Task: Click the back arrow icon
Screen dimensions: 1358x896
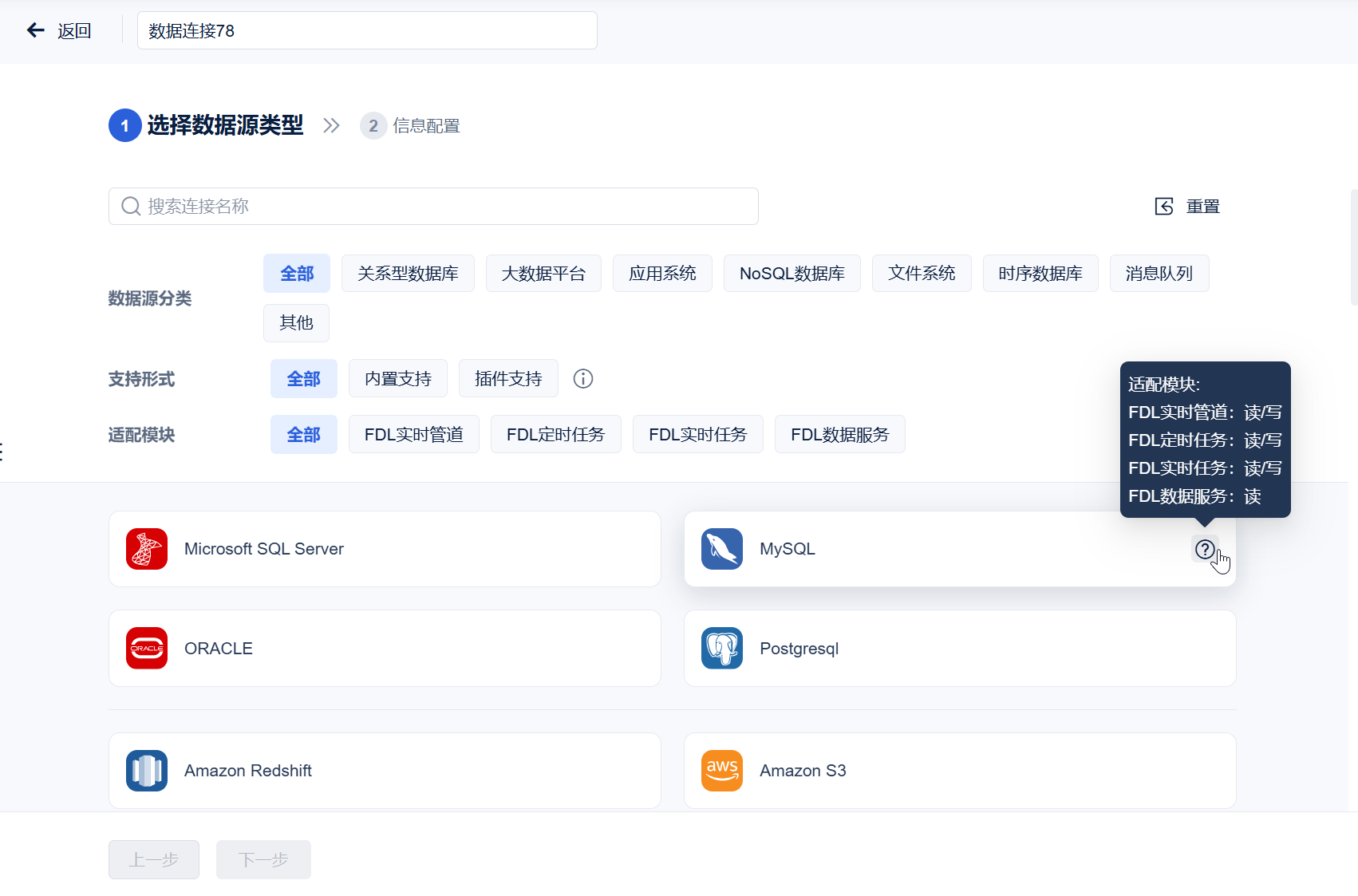Action: [35, 30]
